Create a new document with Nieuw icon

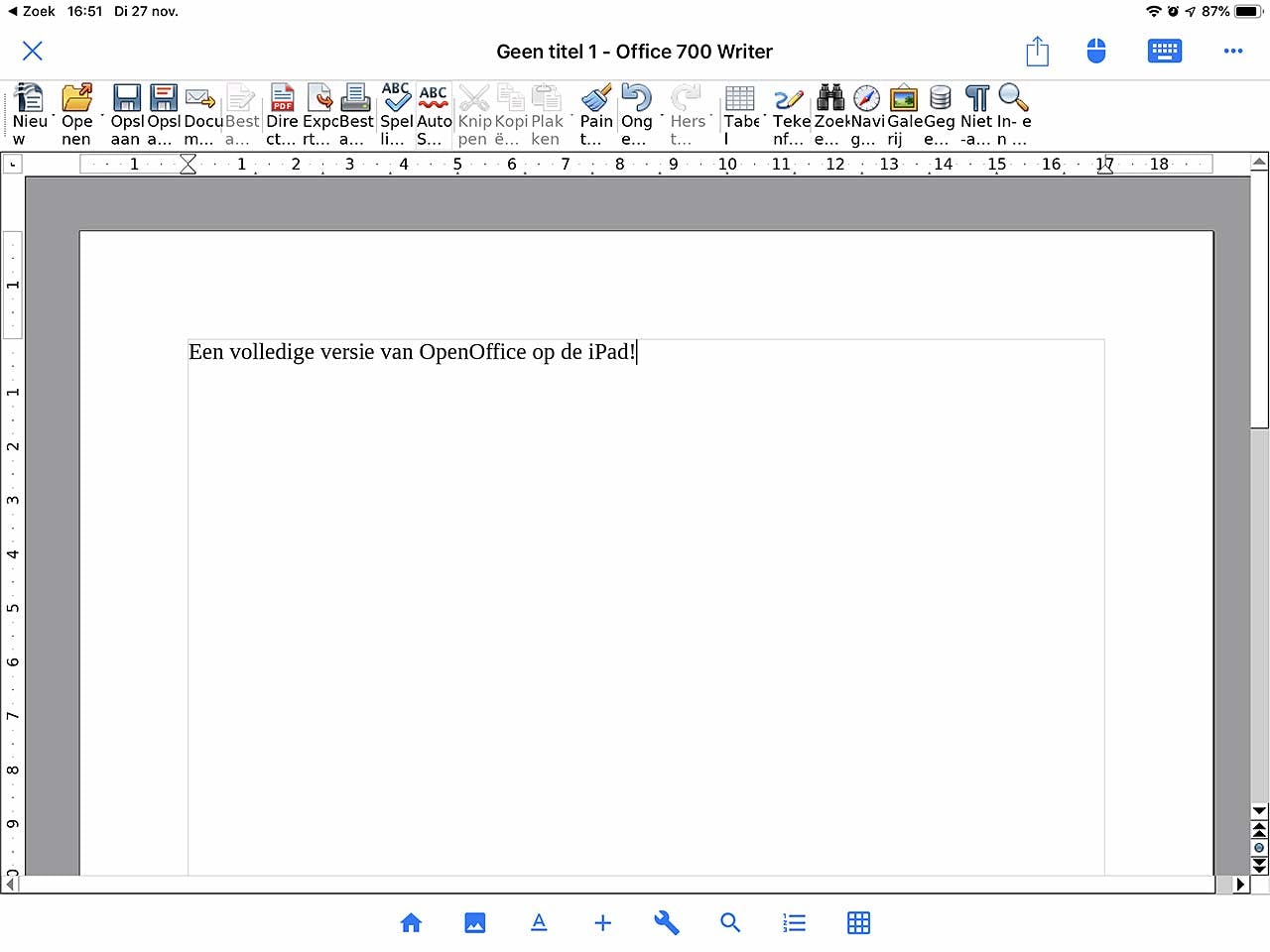pyautogui.click(x=30, y=97)
